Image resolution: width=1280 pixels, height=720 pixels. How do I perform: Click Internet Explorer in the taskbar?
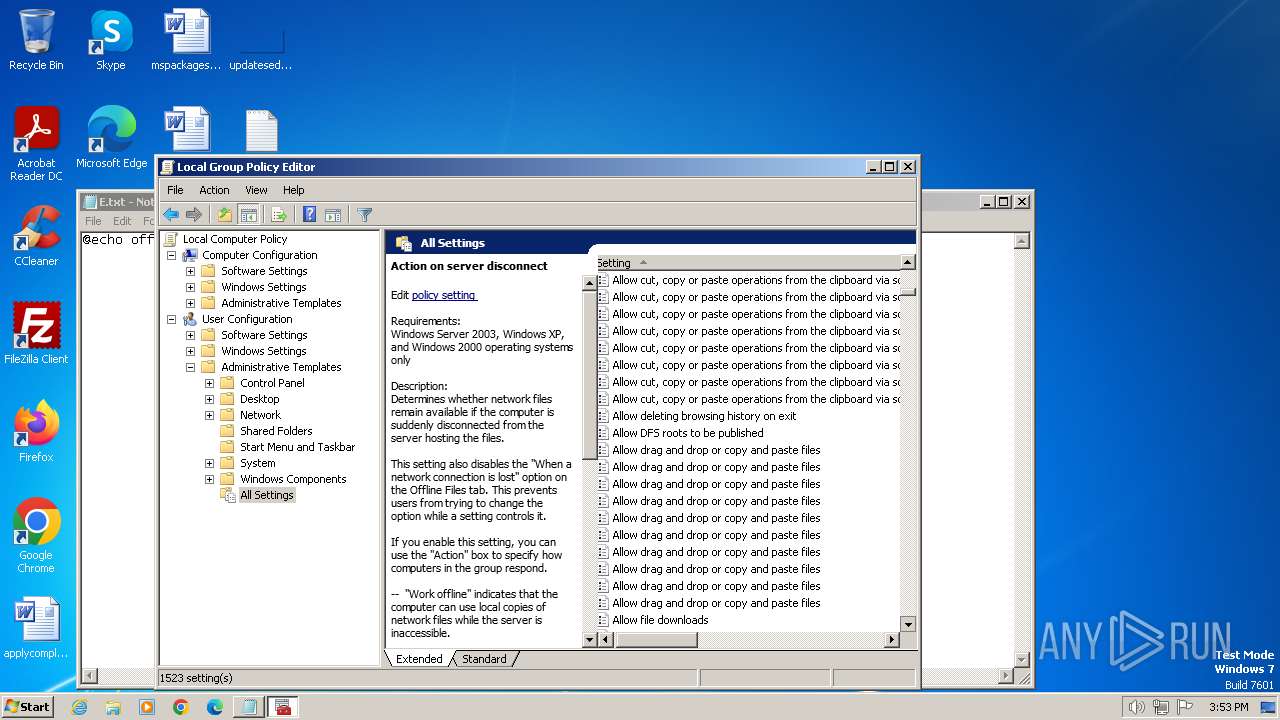[x=79, y=707]
